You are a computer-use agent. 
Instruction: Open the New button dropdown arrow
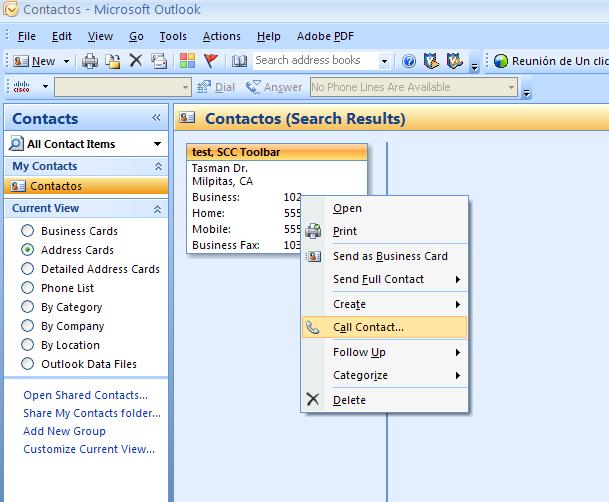click(66, 61)
